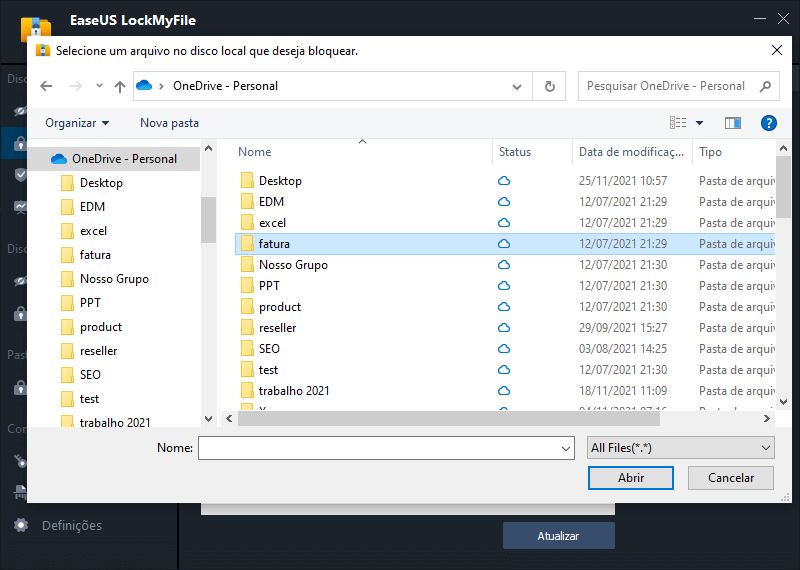Image resolution: width=800 pixels, height=570 pixels.
Task: Go back using the back arrow
Action: (x=46, y=86)
